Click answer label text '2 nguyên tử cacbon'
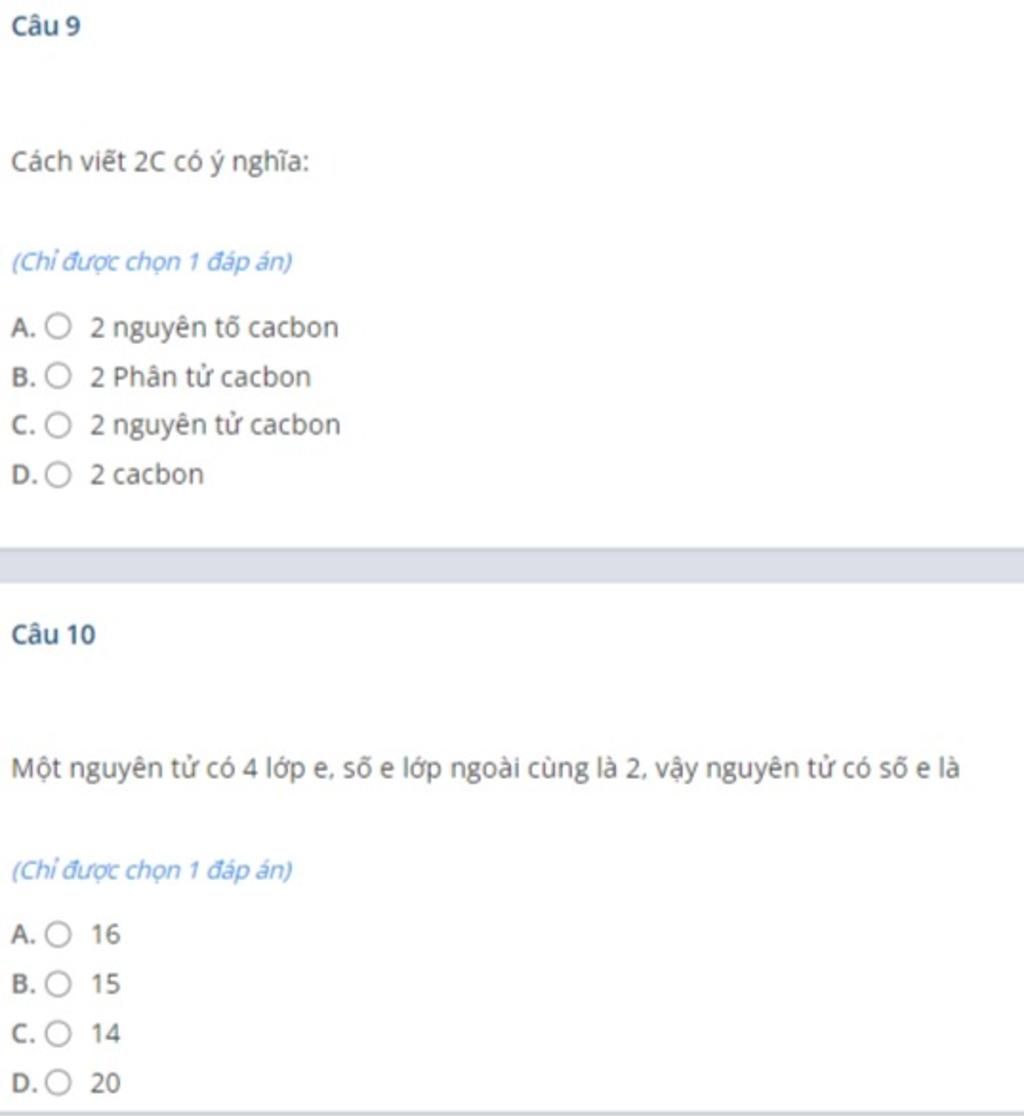 tap(216, 425)
